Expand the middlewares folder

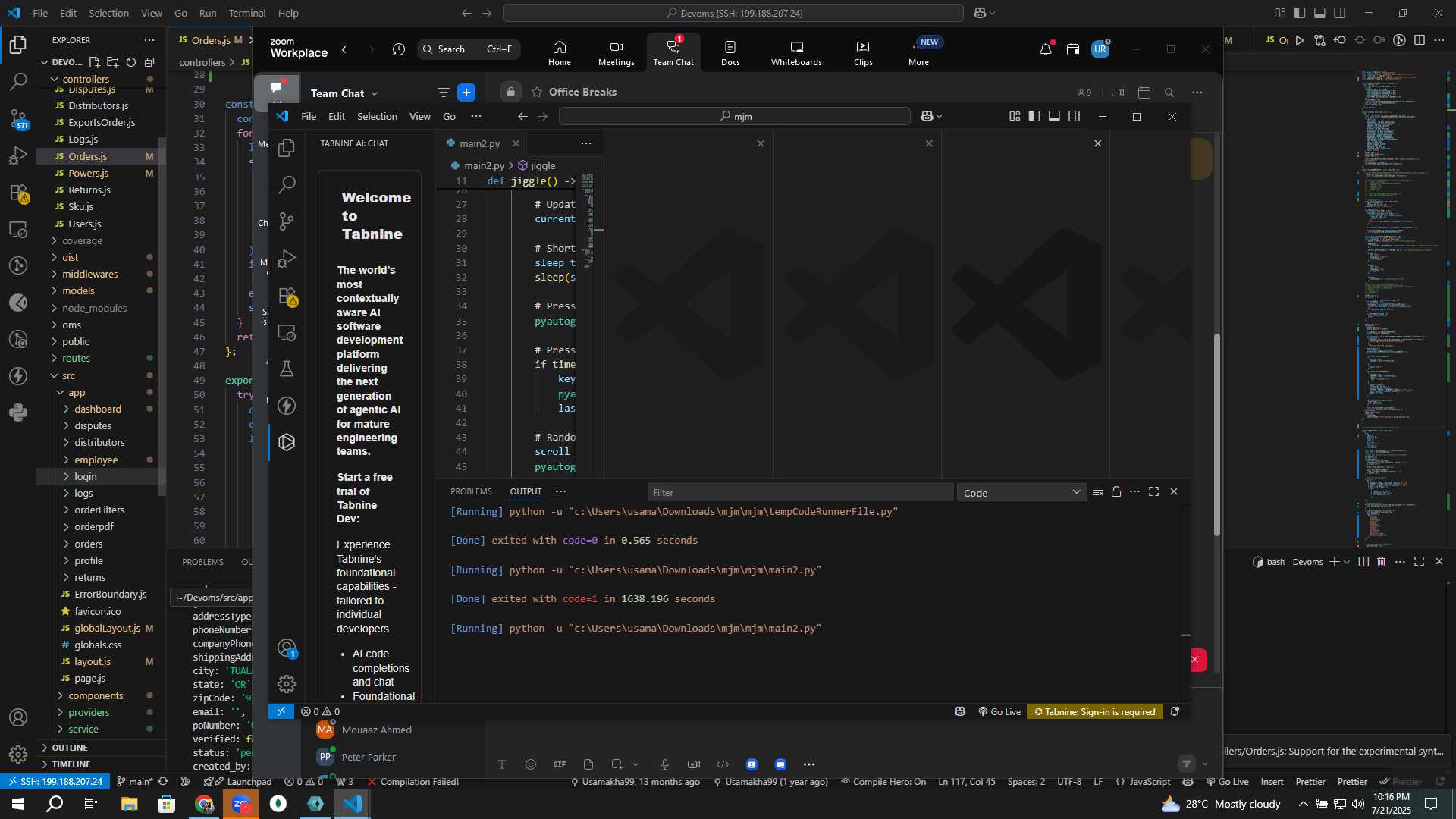tap(89, 275)
